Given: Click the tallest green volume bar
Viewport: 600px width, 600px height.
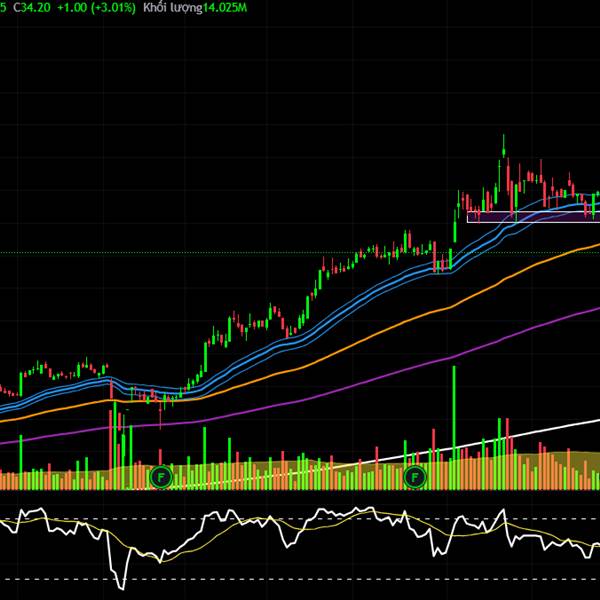Looking at the screenshot, I should 454,428.
